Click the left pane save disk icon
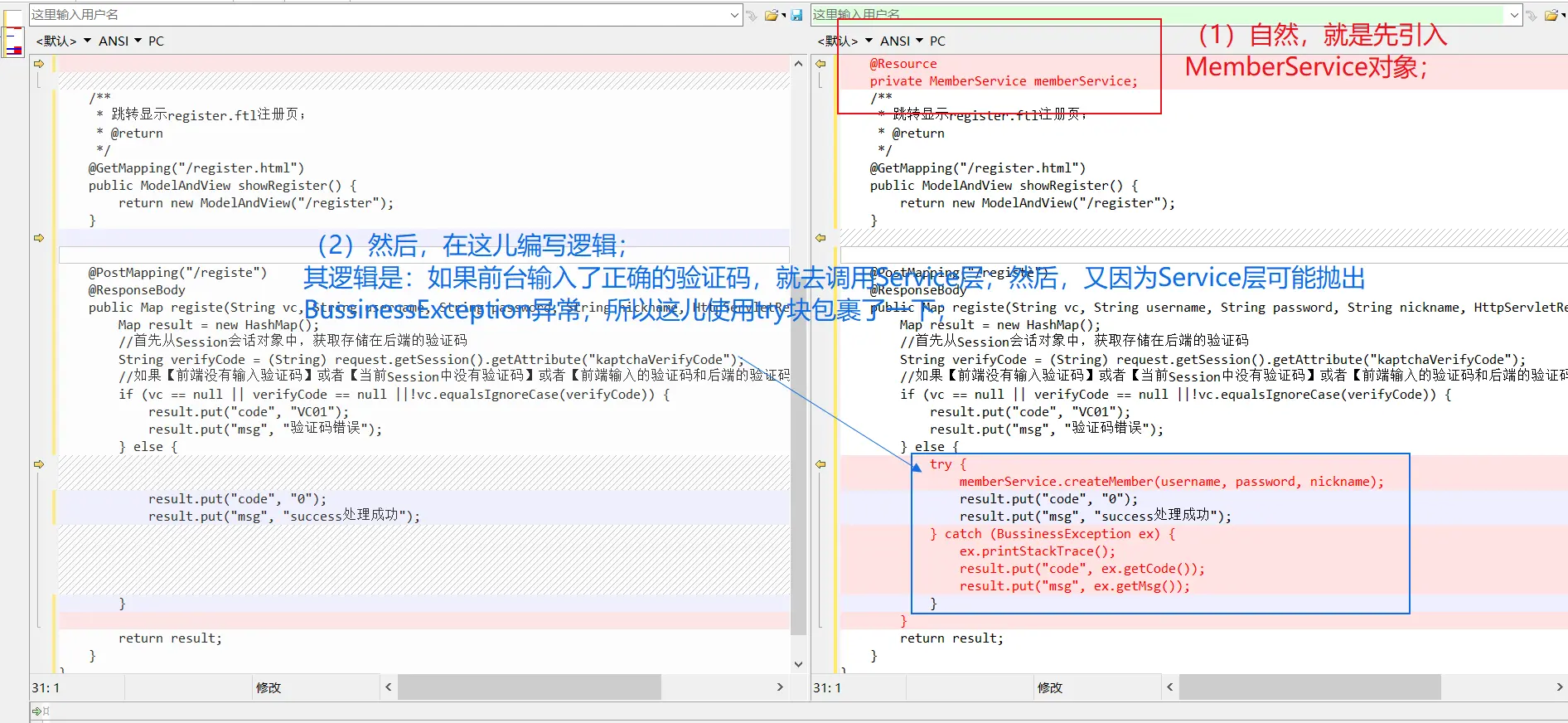Image resolution: width=1568 pixels, height=723 pixels. (x=796, y=15)
